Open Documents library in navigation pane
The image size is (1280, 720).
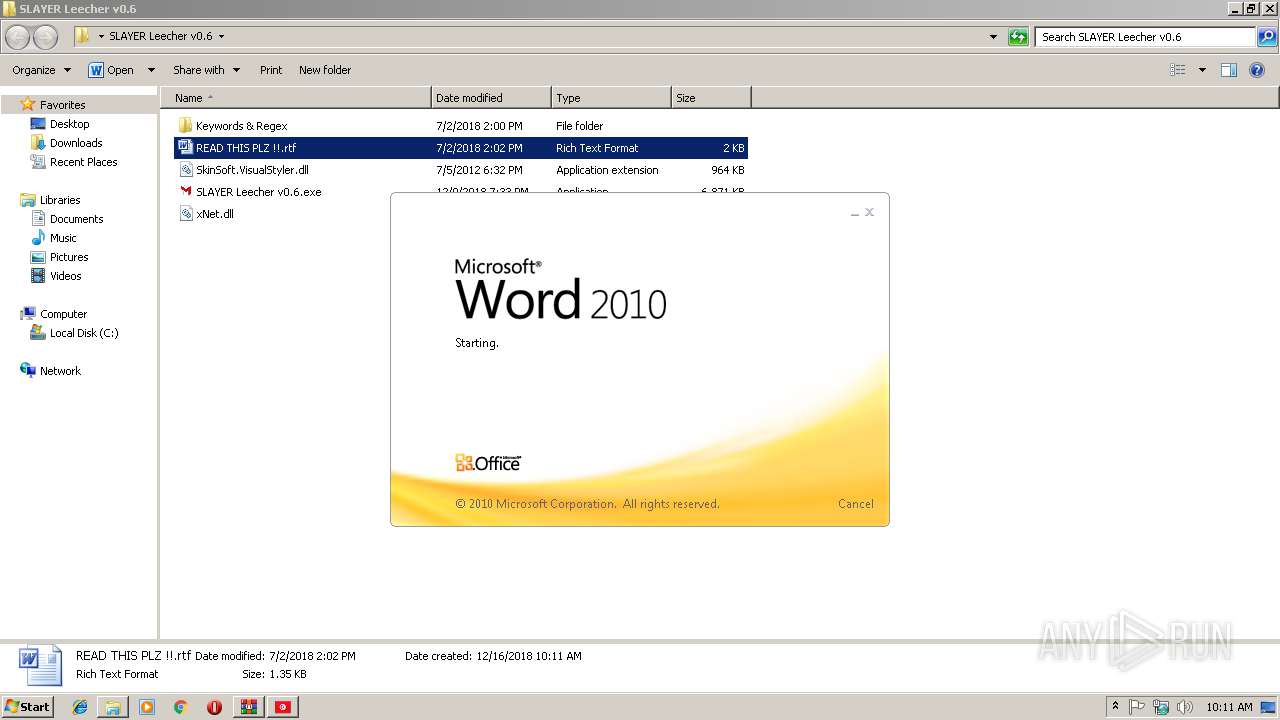(76, 219)
